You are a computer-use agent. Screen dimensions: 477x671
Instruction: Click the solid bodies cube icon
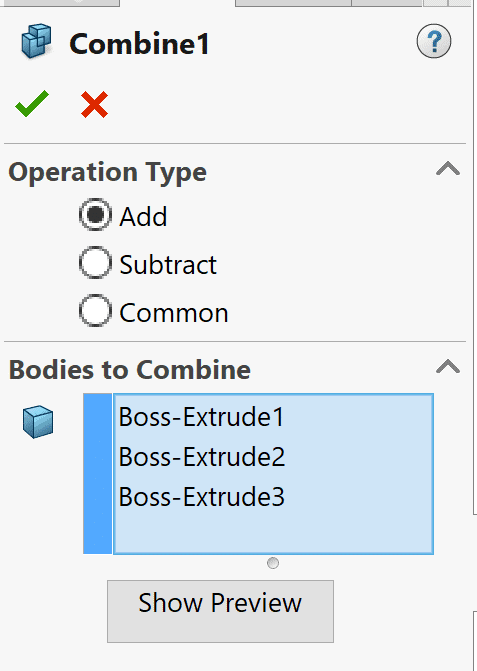pos(38,422)
